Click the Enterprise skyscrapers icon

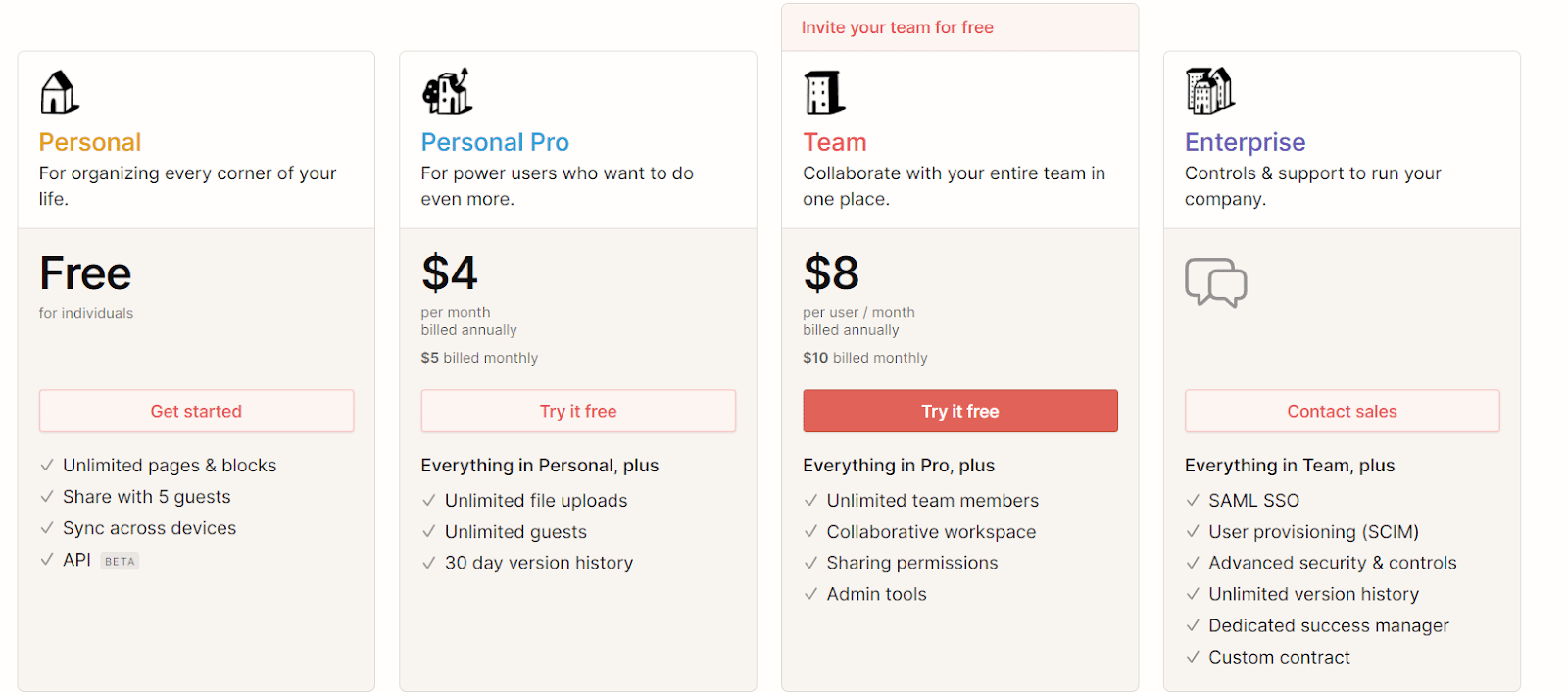click(x=1209, y=91)
